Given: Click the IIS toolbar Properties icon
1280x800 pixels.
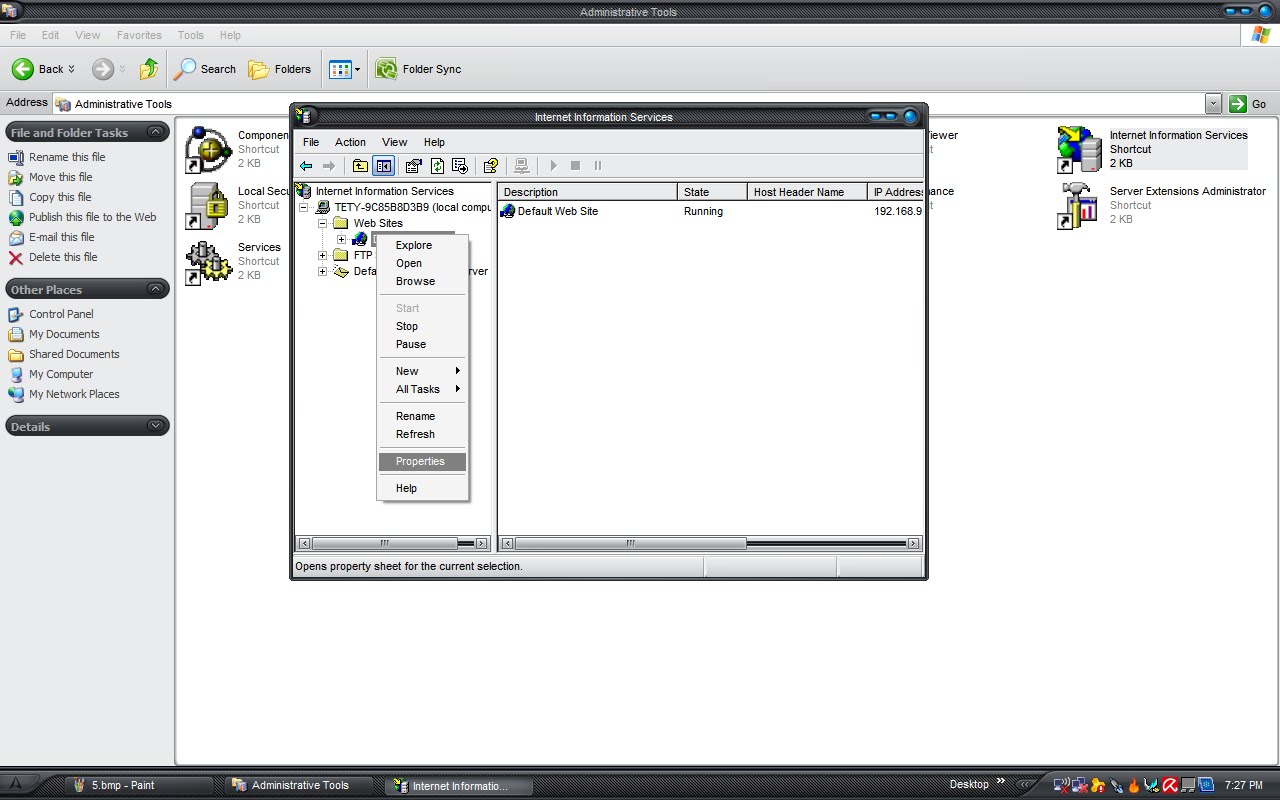Looking at the screenshot, I should tap(413, 166).
